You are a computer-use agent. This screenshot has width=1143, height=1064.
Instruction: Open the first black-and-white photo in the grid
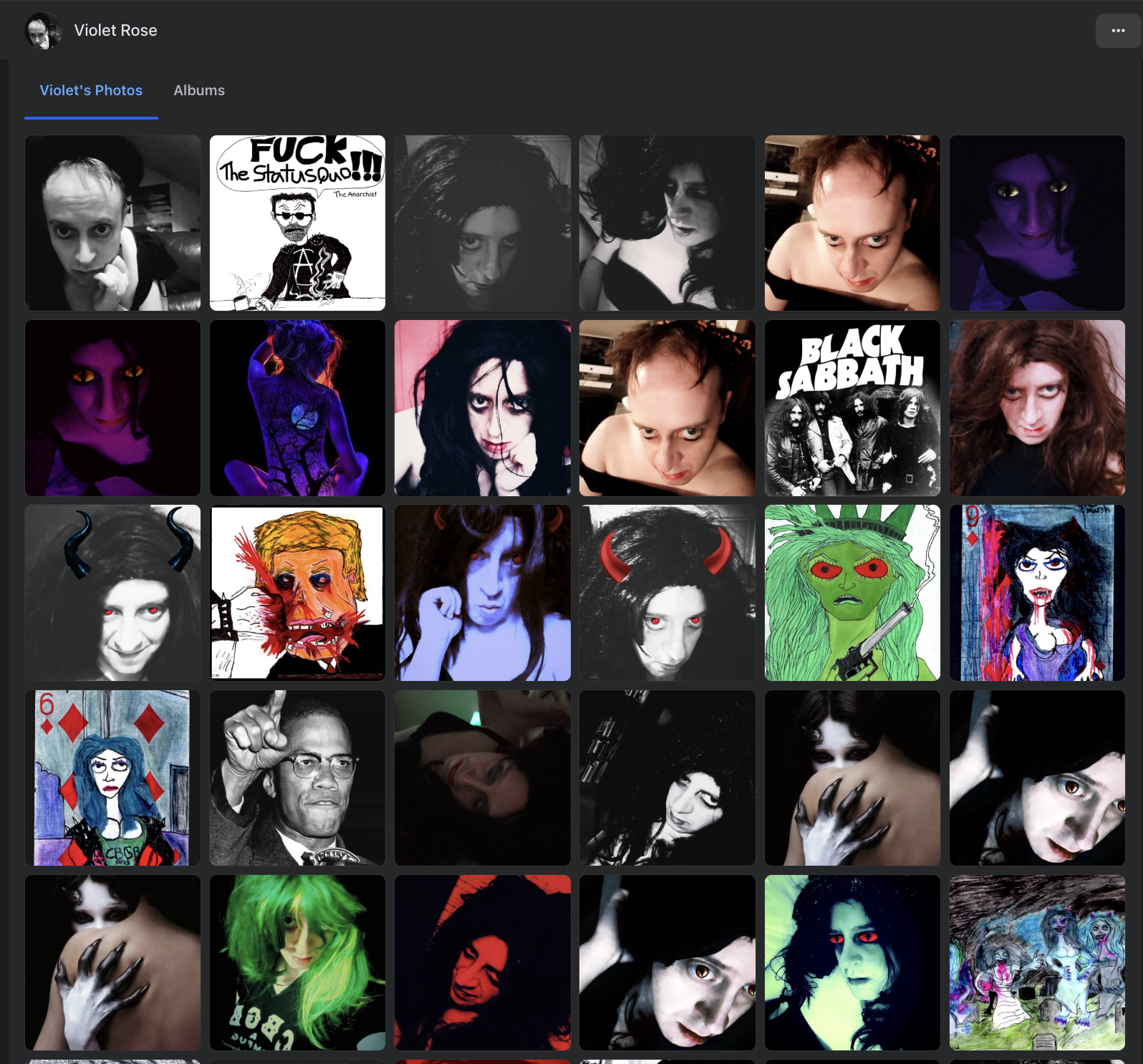click(112, 223)
